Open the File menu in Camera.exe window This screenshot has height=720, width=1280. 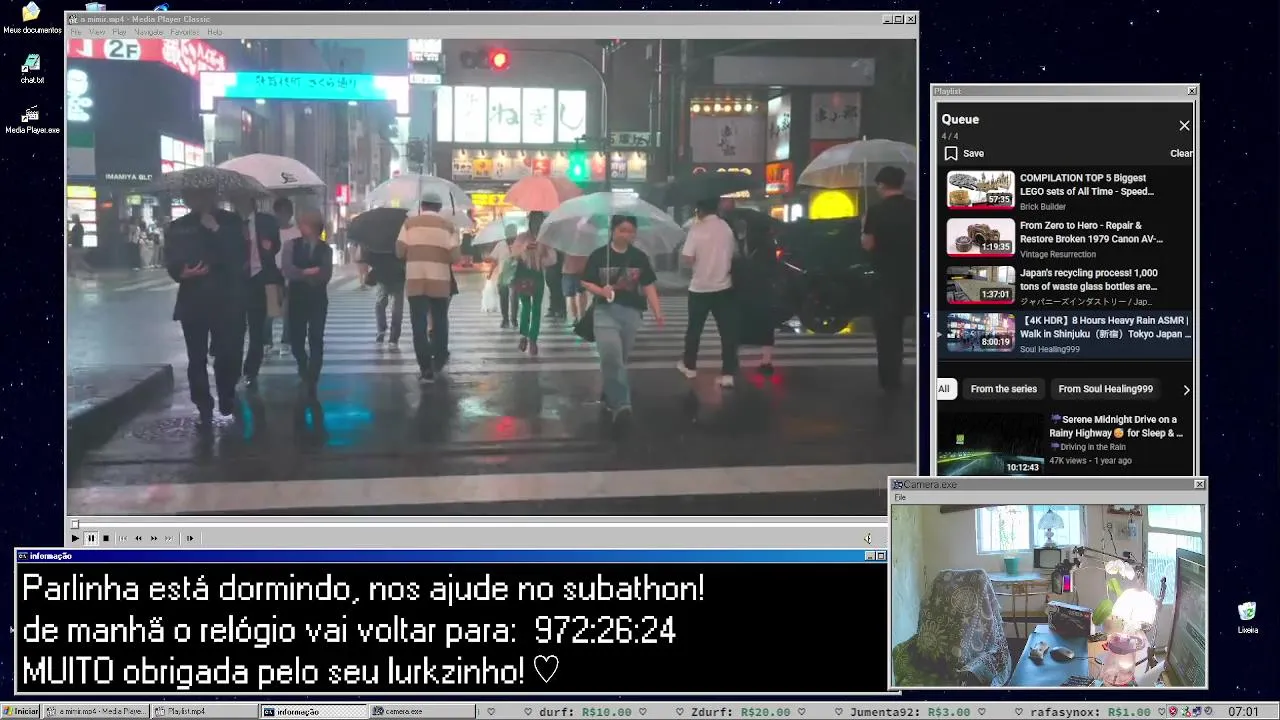coord(900,497)
